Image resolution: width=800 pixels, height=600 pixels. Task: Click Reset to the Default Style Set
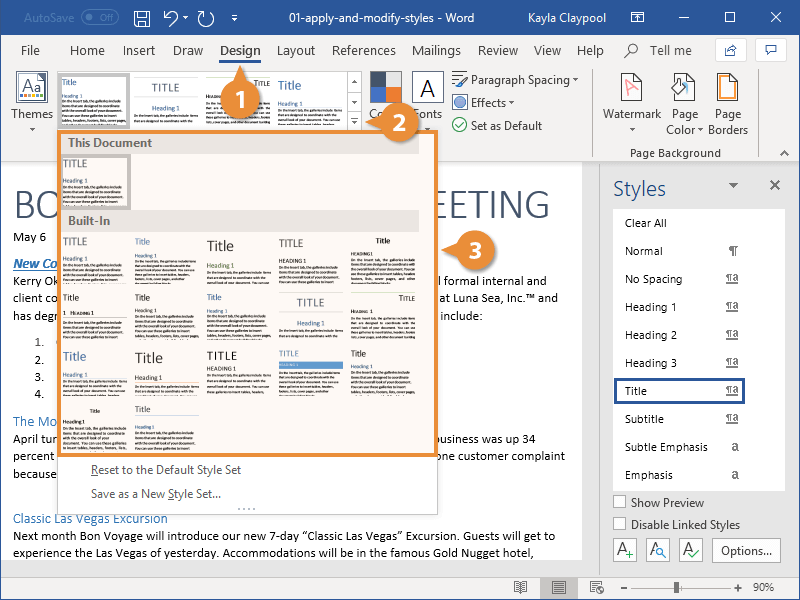tap(165, 469)
